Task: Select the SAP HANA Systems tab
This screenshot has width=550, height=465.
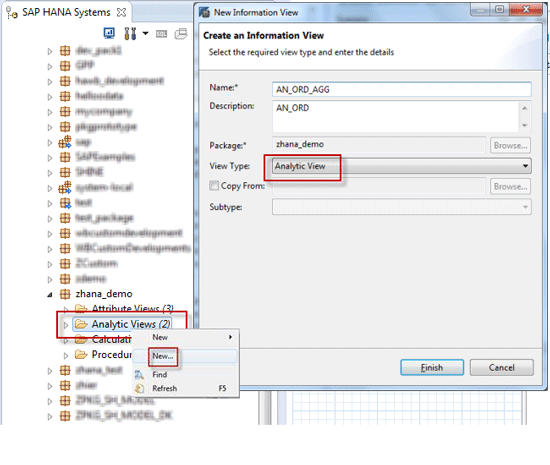Action: pos(66,12)
